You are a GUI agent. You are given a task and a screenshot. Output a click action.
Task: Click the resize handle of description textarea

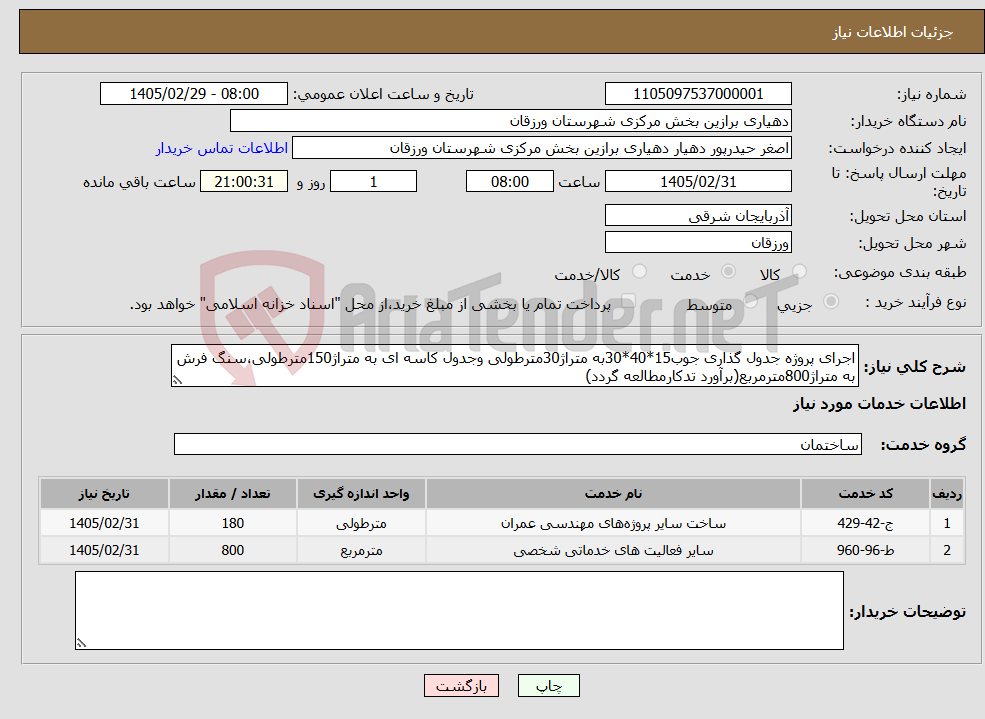tap(177, 380)
